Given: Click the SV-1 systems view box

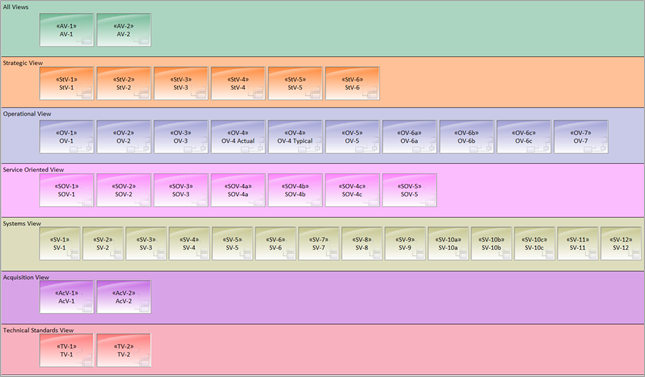Looking at the screenshot, I should tap(60, 244).
